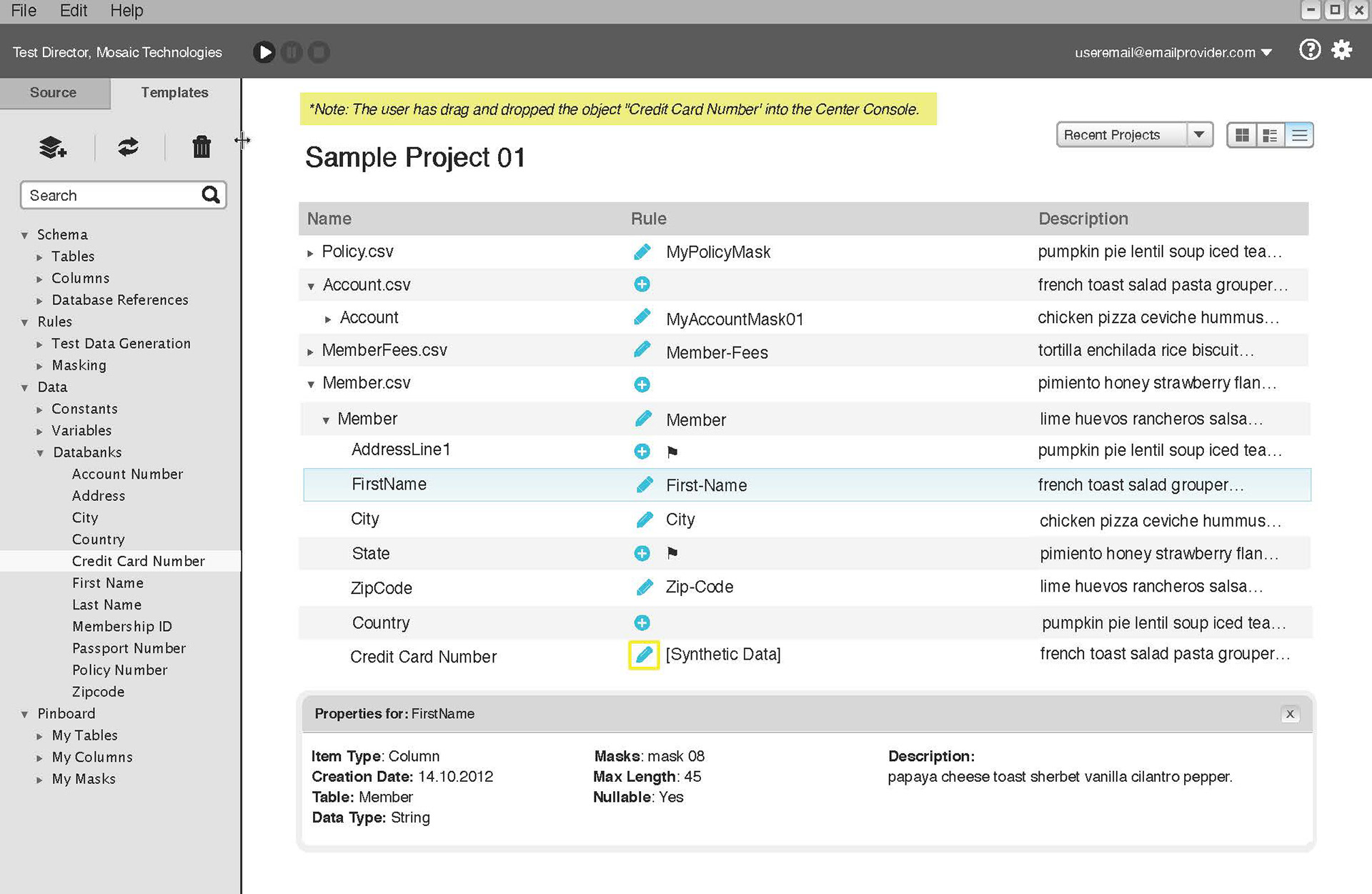Select Database References tree item
The width and height of the screenshot is (1372, 894).
[120, 300]
